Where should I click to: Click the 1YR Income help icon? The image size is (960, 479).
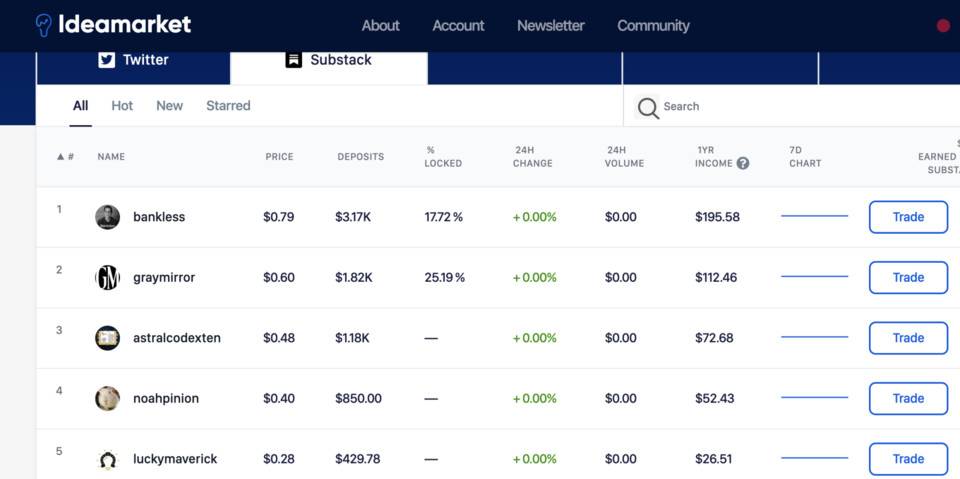pyautogui.click(x=743, y=163)
